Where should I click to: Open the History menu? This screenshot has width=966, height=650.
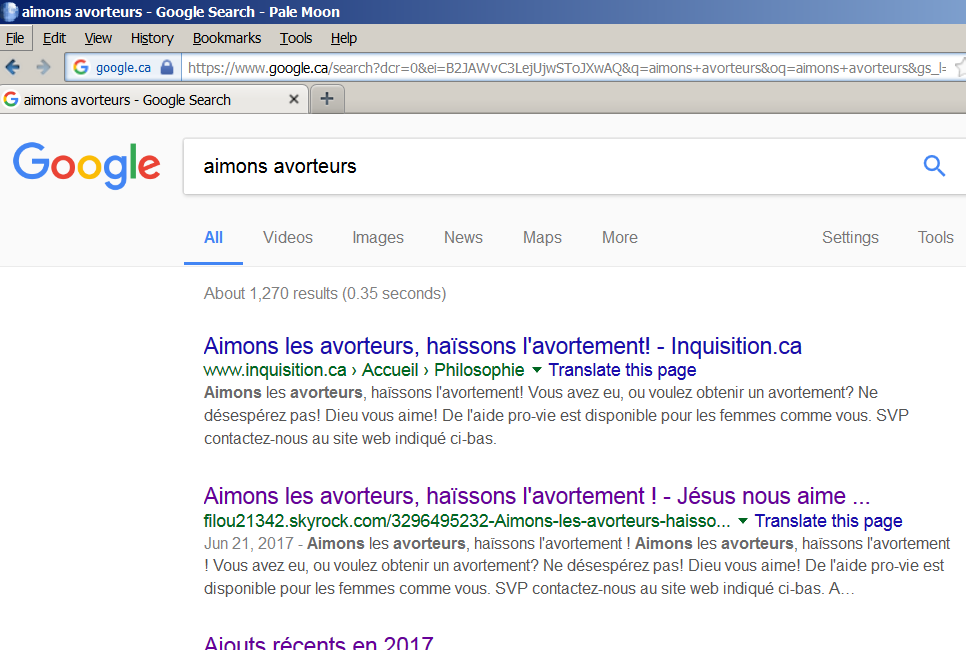coord(151,38)
